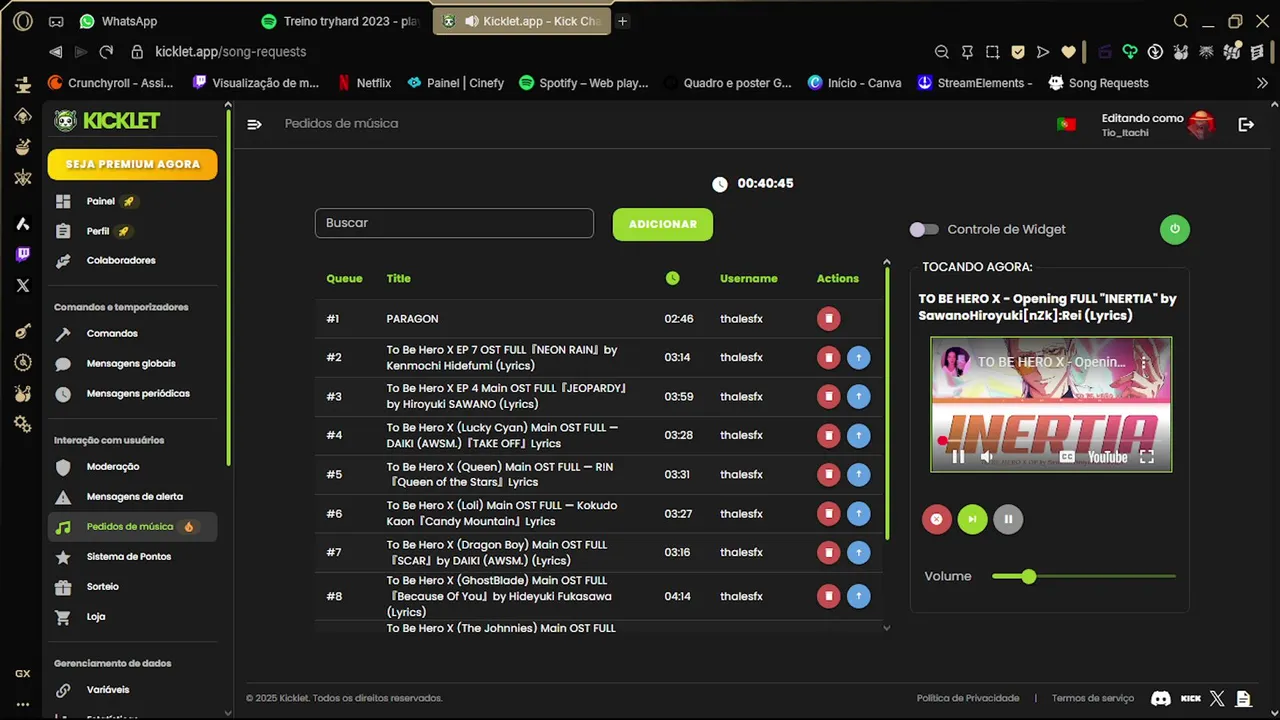The width and height of the screenshot is (1280, 720).
Task: Open Discord icon in footer
Action: pos(1161,698)
